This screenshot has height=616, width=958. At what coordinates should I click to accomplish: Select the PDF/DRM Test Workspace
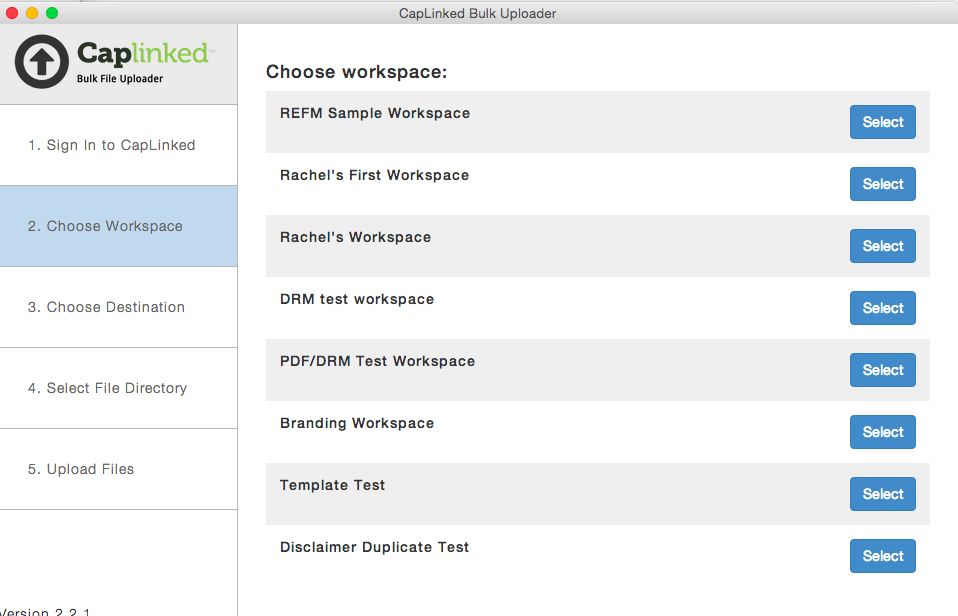(x=882, y=370)
